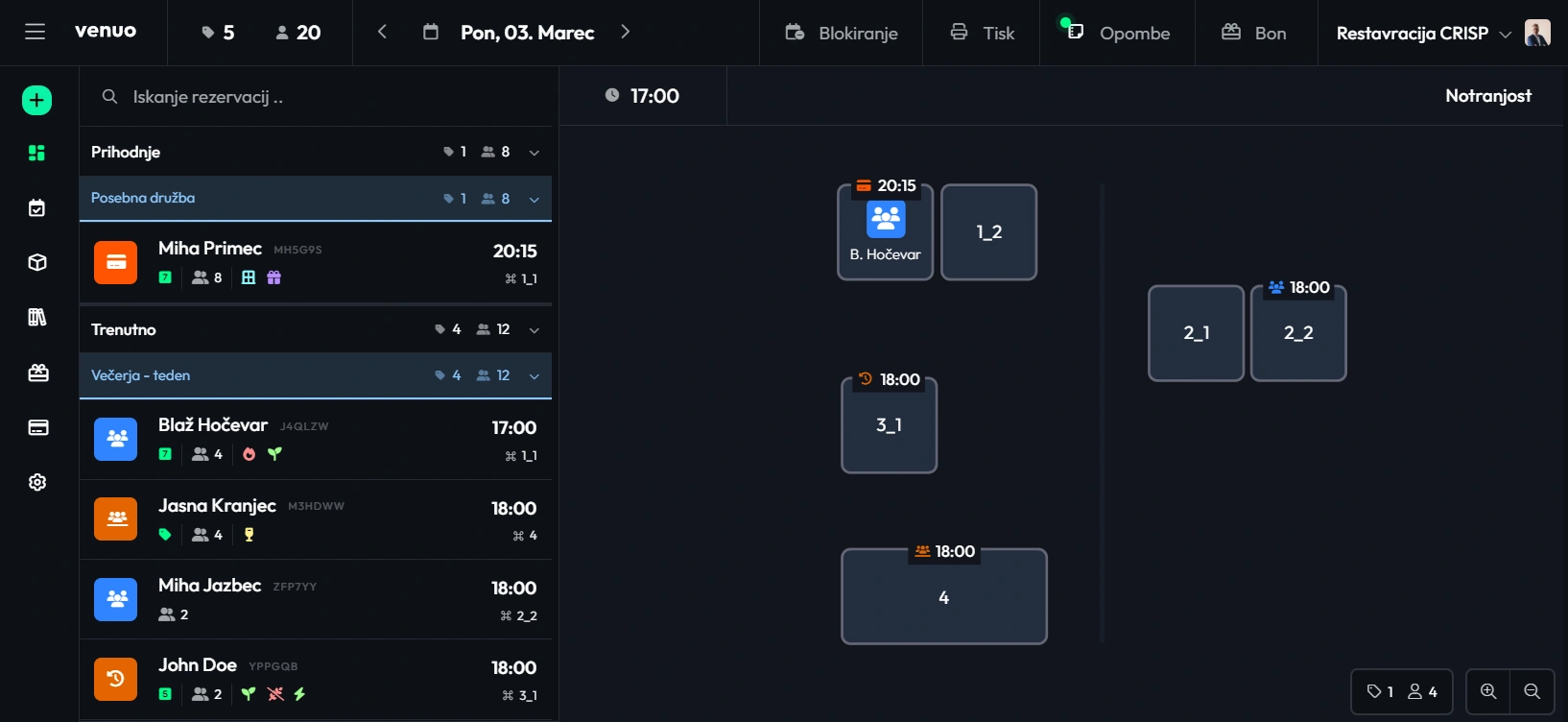Open Opombe notes
The height and width of the screenshot is (722, 1568).
click(x=1118, y=33)
